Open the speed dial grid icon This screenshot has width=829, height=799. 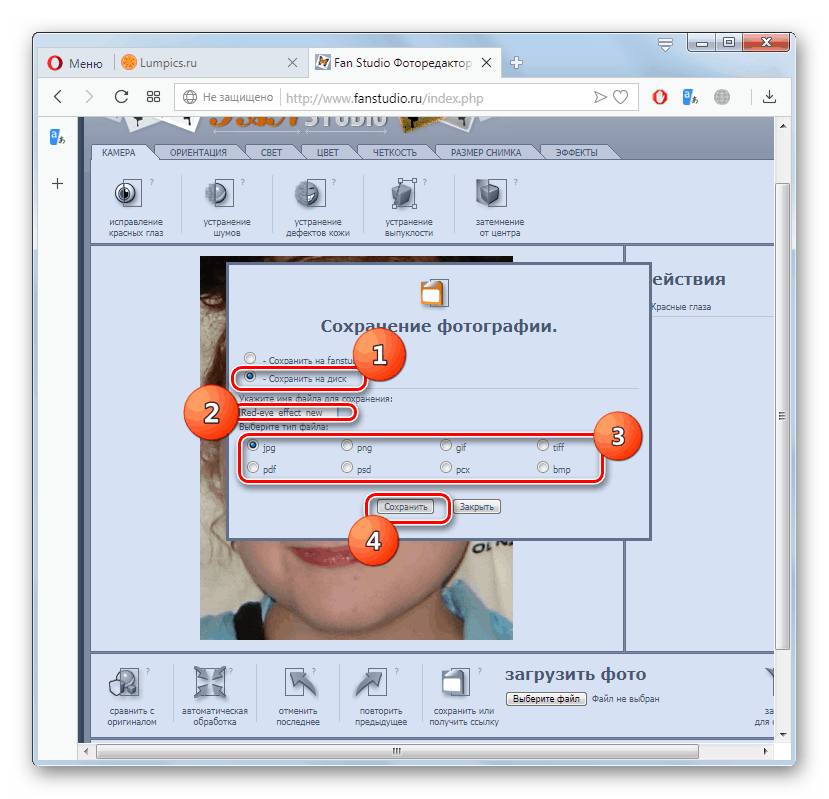tap(153, 97)
